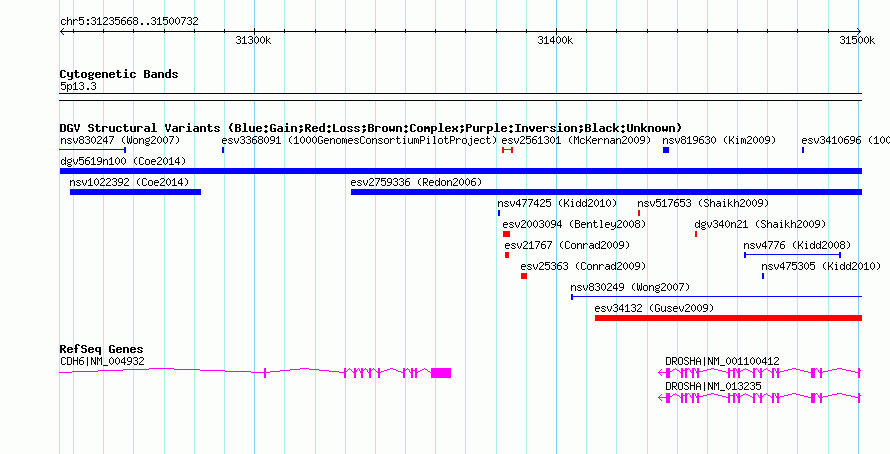Select the esv25363 (Conrad2009) label
890x454 pixels.
click(x=583, y=266)
